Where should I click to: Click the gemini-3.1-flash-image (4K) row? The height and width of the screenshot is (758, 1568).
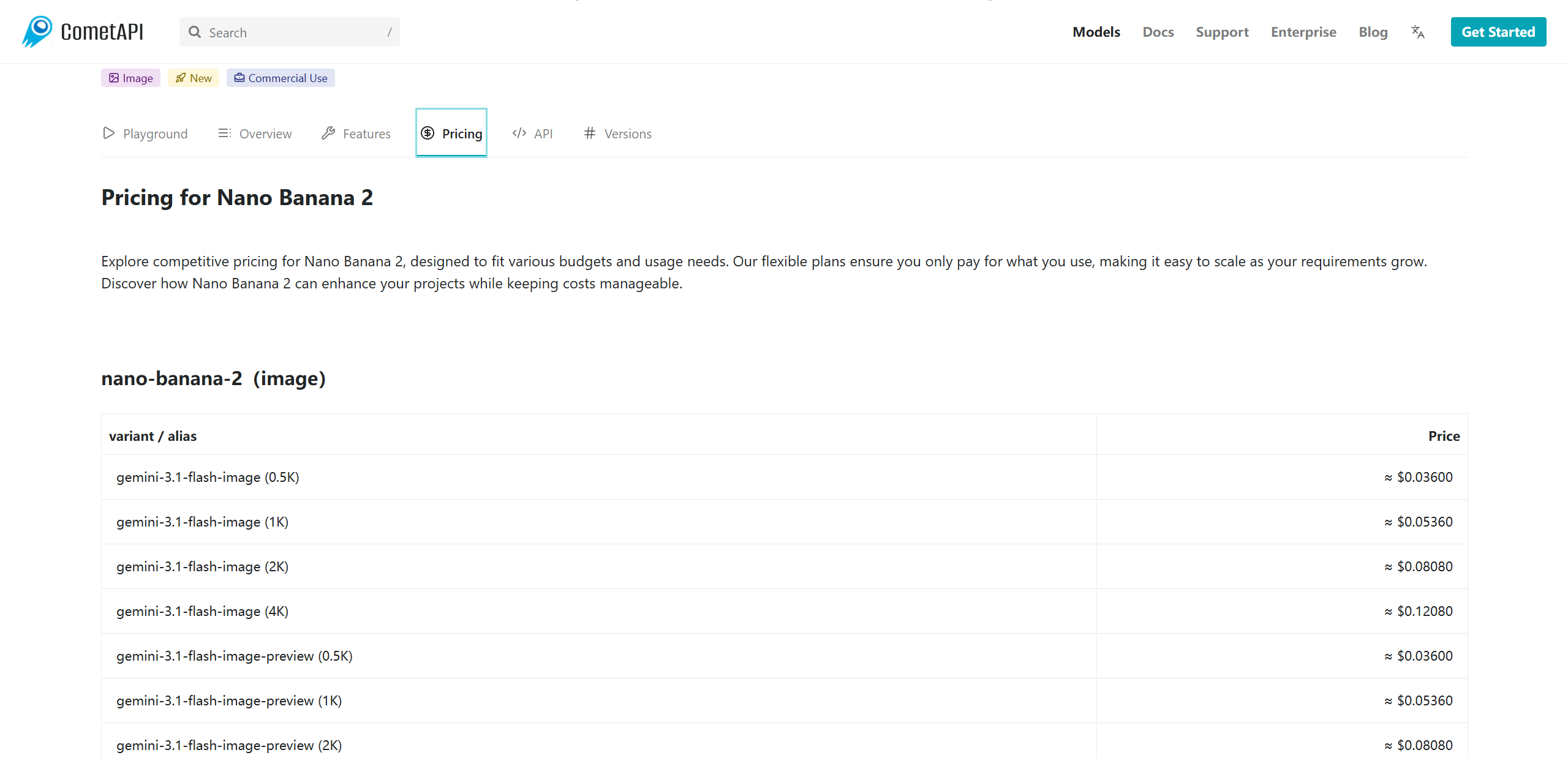[202, 611]
